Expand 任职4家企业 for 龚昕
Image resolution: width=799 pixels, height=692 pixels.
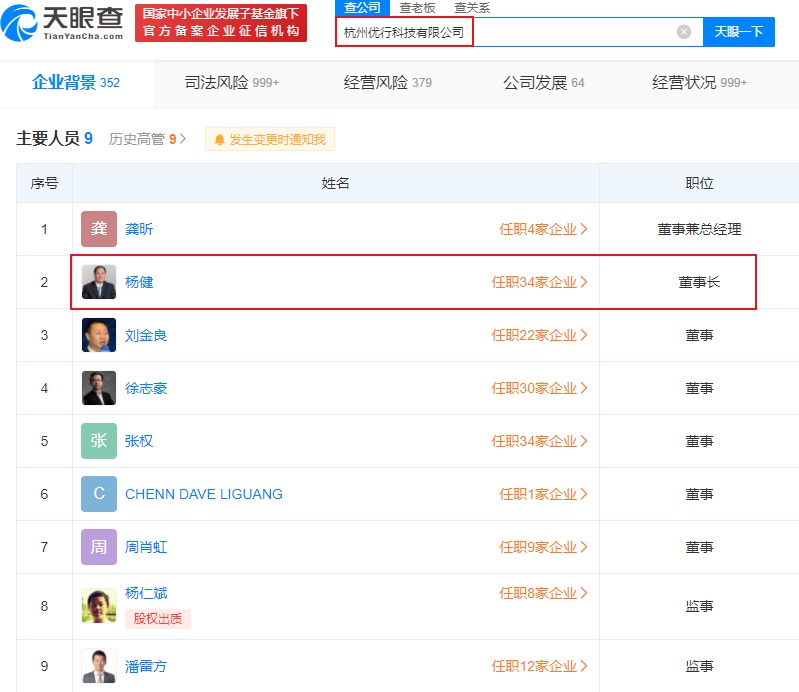tap(543, 229)
